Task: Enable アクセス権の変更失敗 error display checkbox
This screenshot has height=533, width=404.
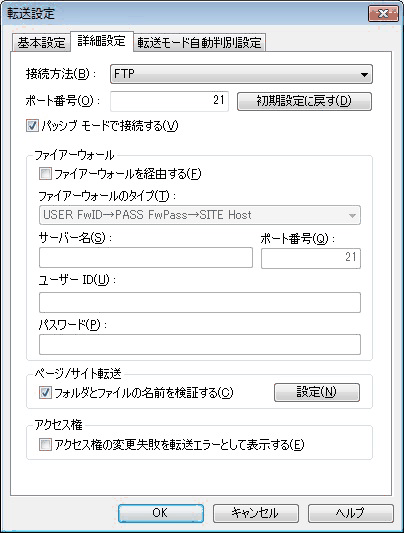Action: click(45, 444)
